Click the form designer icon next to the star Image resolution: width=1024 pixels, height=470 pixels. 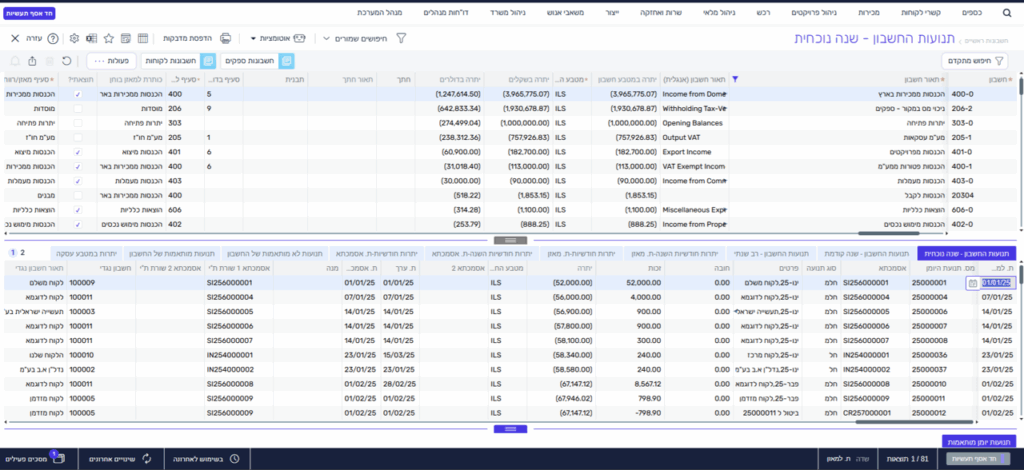point(126,39)
